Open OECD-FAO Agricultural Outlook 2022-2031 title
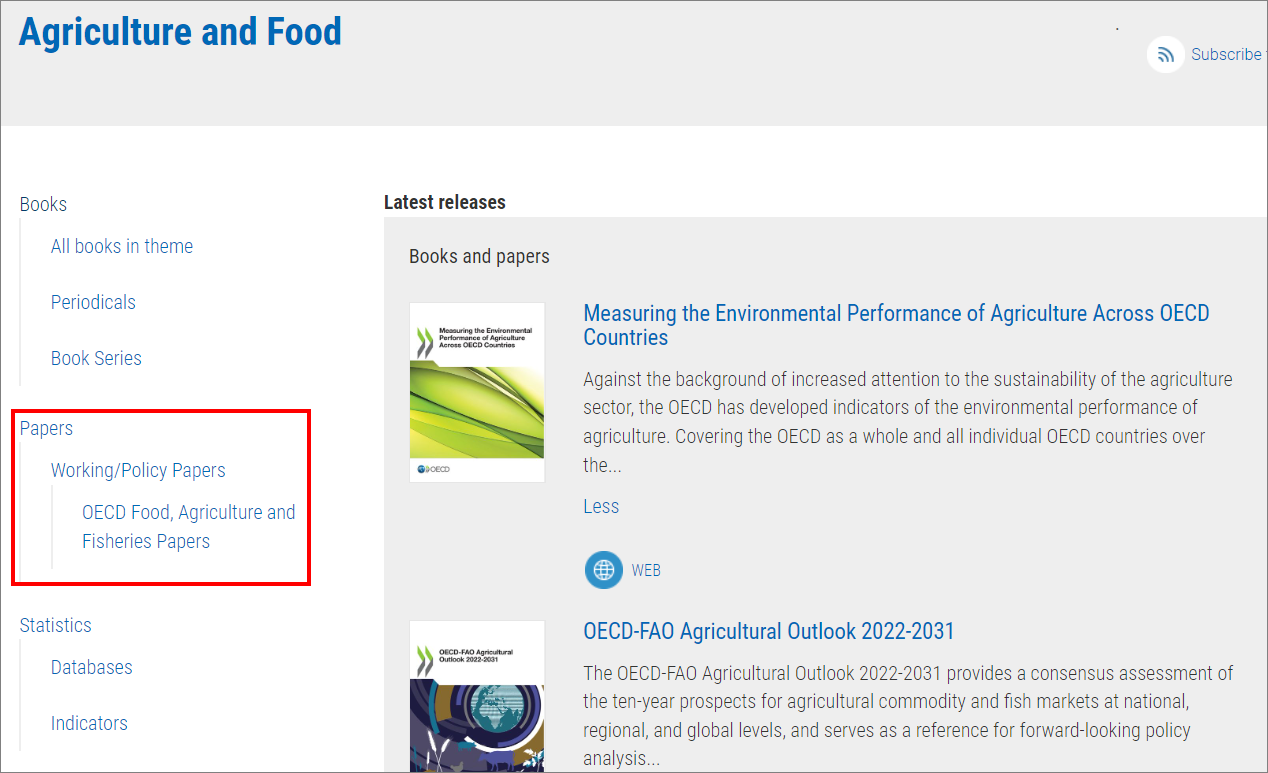 pyautogui.click(x=769, y=631)
